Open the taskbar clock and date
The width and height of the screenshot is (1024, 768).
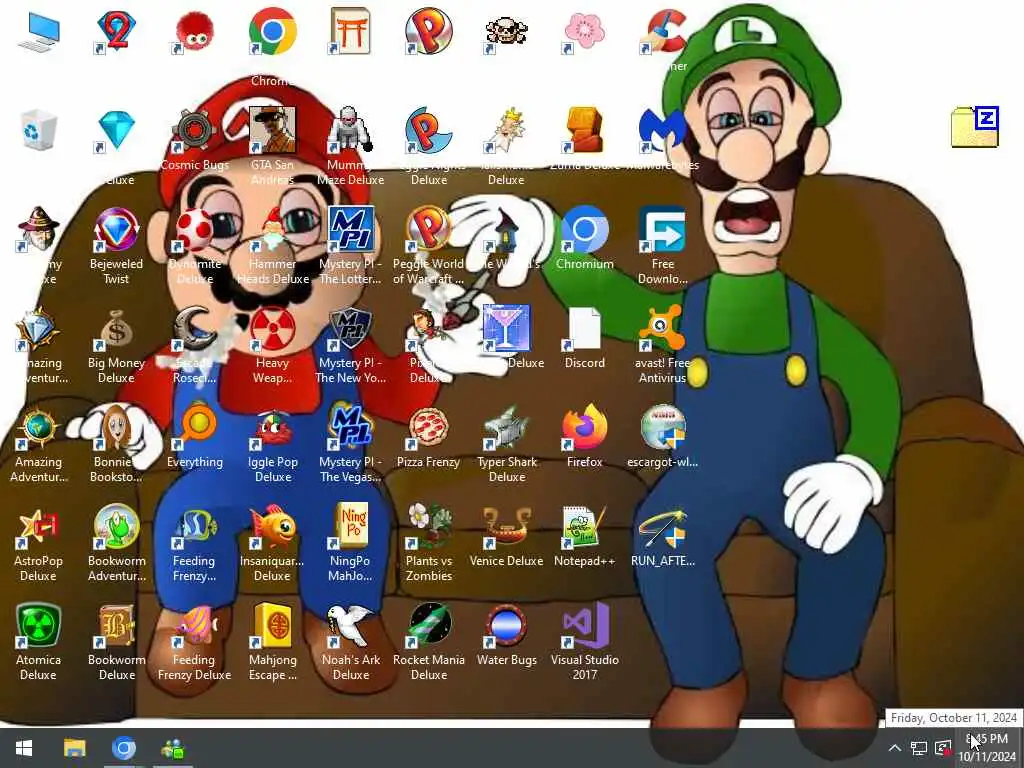pyautogui.click(x=987, y=748)
